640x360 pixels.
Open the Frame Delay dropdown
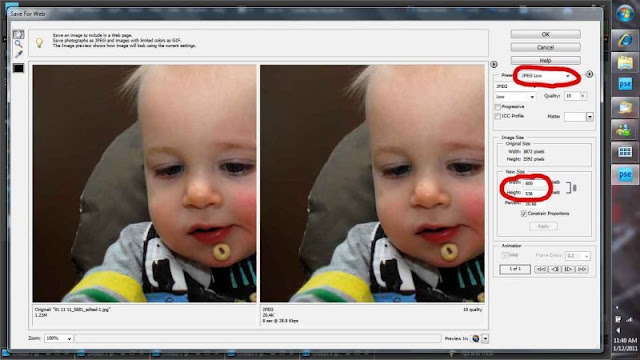(x=578, y=256)
